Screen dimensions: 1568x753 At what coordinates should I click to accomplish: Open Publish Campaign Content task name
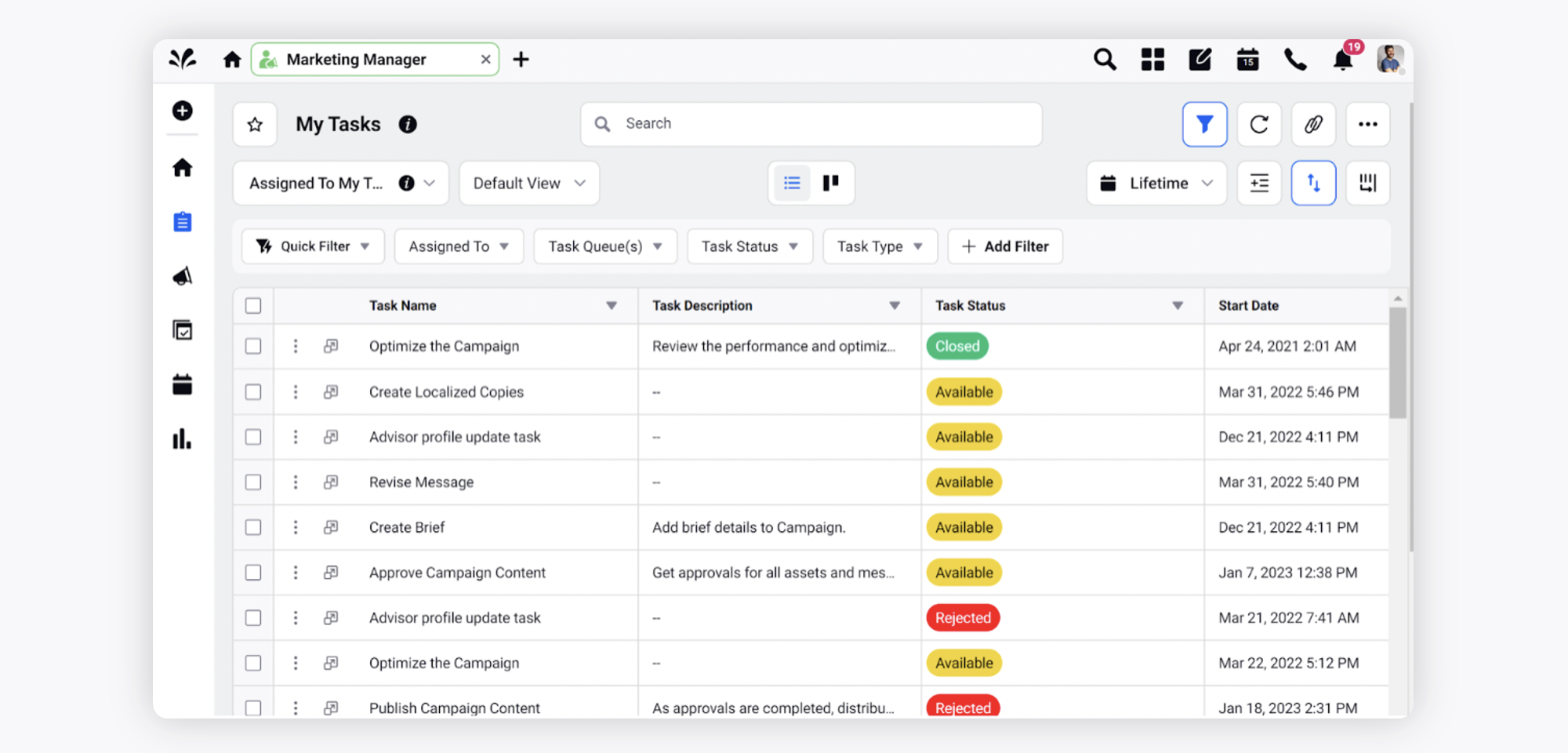click(455, 708)
